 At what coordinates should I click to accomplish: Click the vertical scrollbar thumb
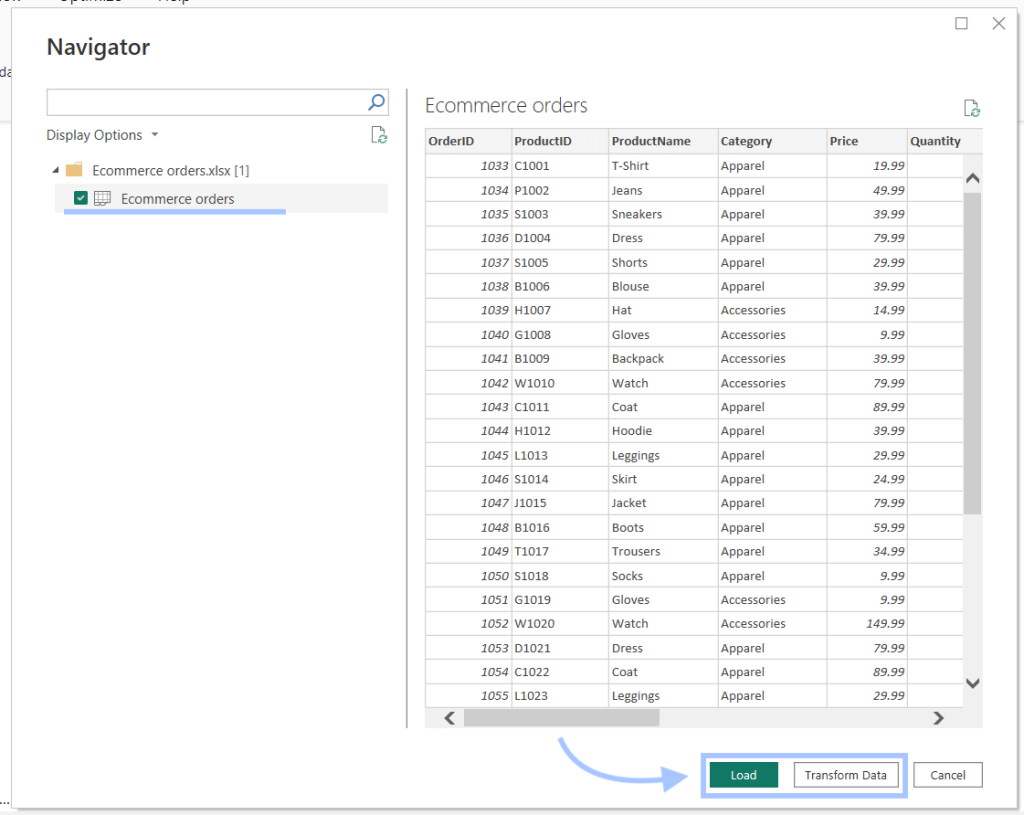(972, 353)
